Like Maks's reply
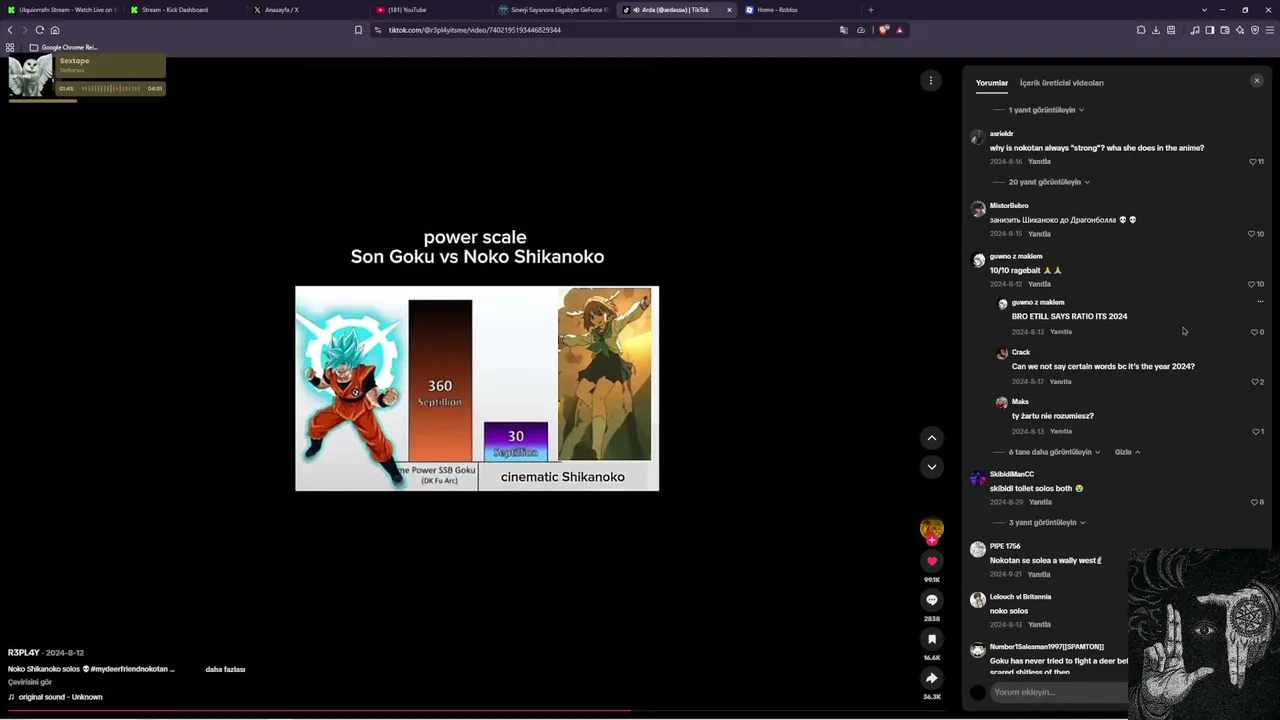Screen dimensions: 1280x720 (x=1257, y=432)
